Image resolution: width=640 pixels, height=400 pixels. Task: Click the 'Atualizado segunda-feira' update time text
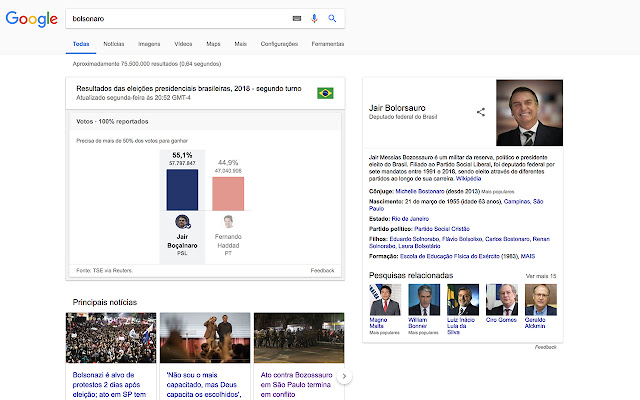click(133, 98)
